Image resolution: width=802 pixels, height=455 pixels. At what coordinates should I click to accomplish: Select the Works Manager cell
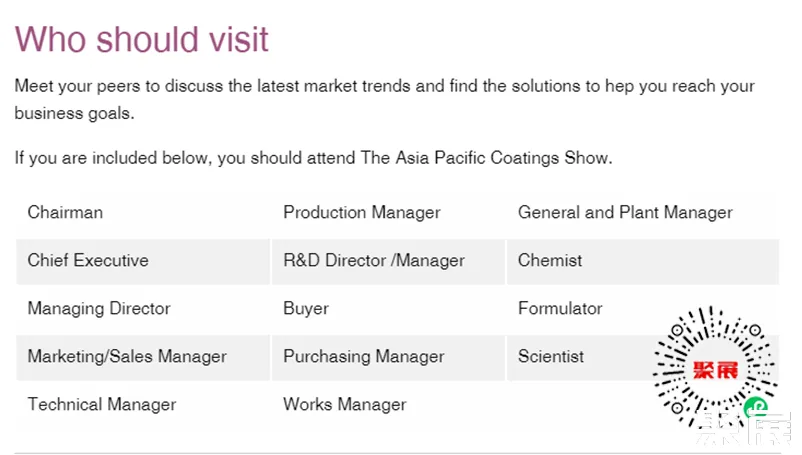pyautogui.click(x=345, y=404)
